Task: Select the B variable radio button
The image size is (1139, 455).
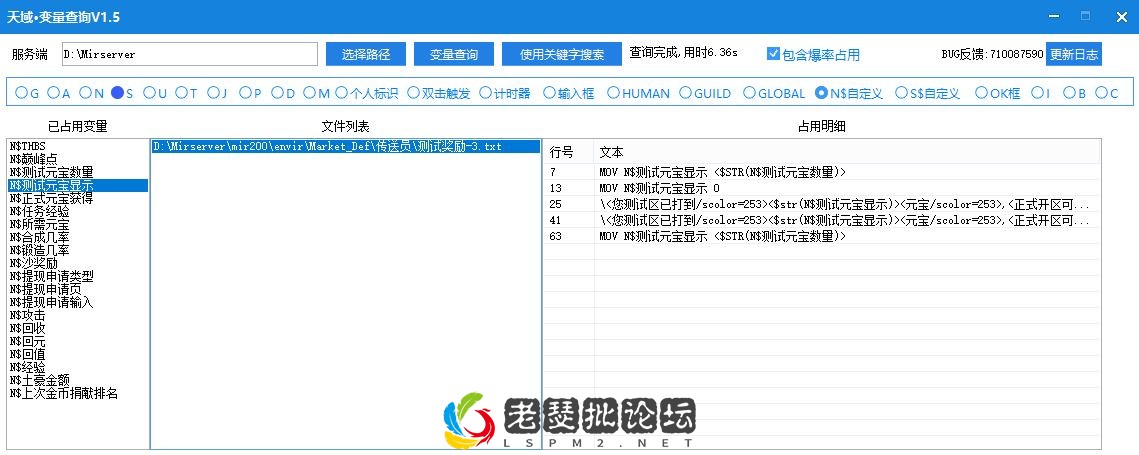Action: click(1069, 93)
